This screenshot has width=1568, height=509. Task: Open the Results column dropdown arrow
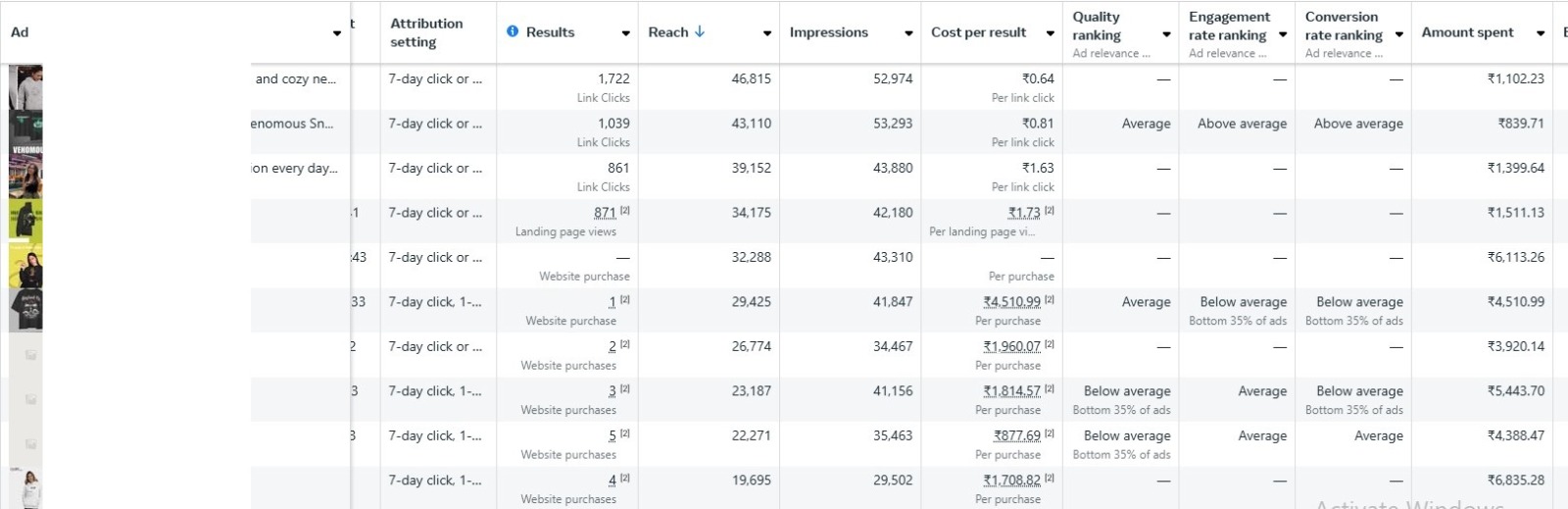[626, 33]
